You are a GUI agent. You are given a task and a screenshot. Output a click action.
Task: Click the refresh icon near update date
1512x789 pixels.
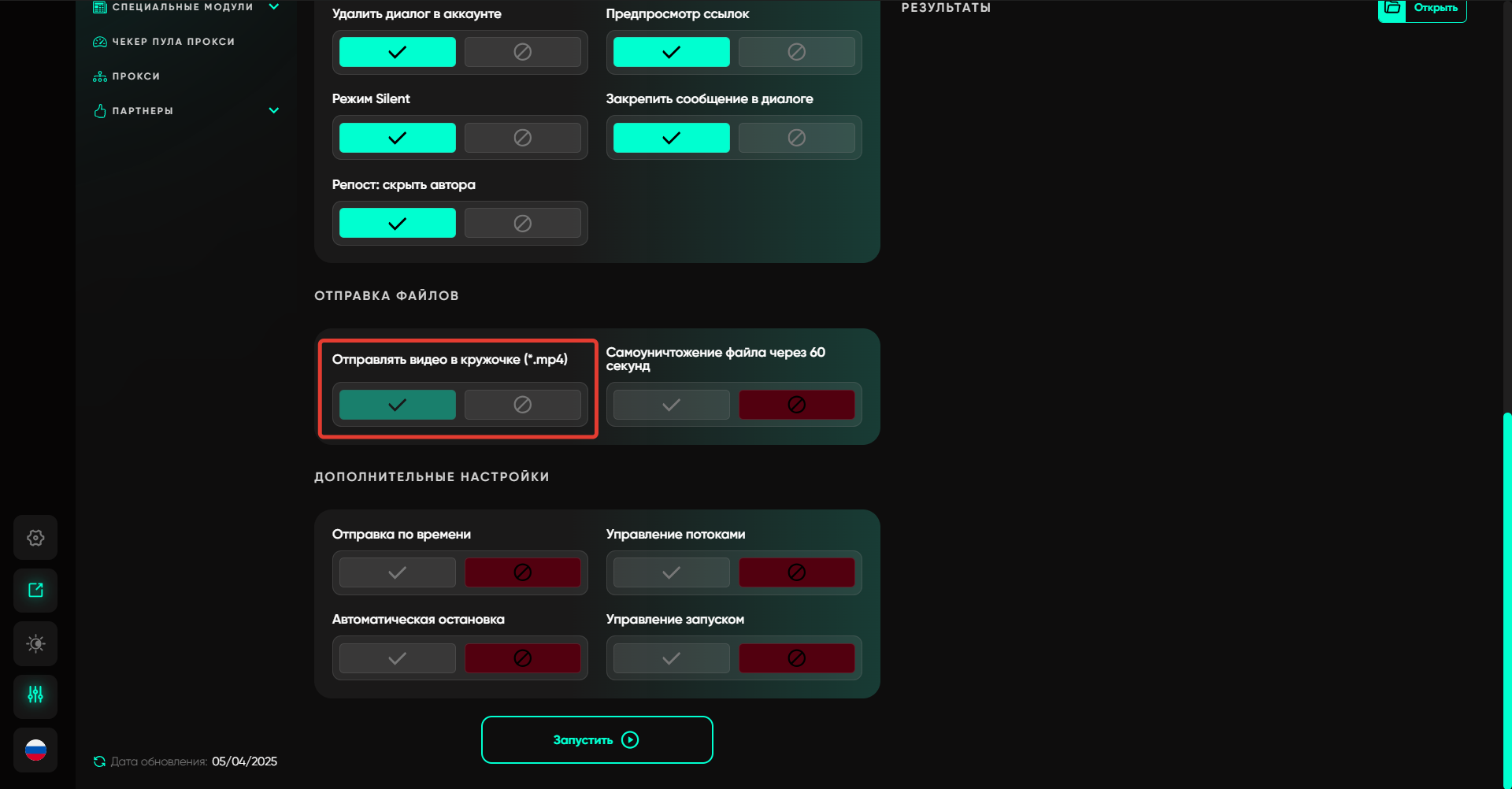[99, 761]
